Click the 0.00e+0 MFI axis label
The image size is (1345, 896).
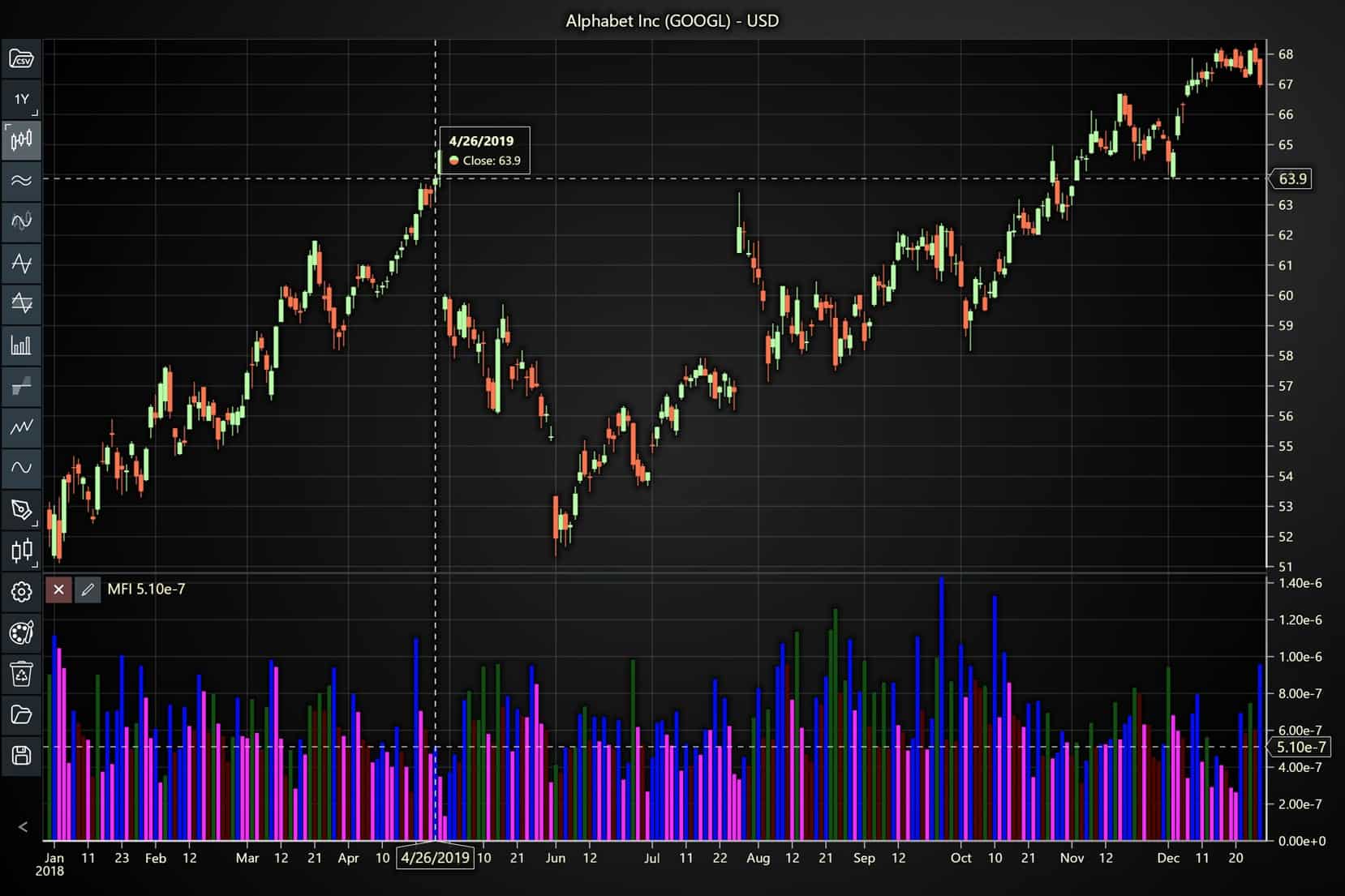(1302, 841)
